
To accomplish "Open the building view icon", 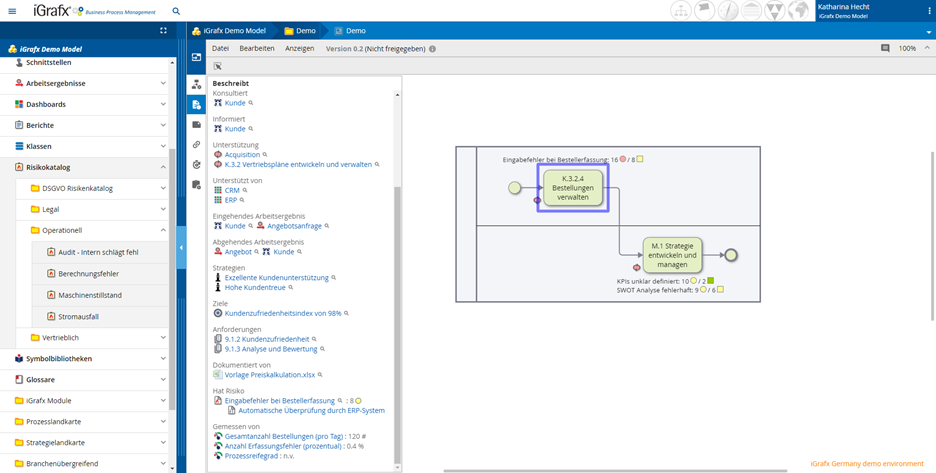I will (x=752, y=11).
